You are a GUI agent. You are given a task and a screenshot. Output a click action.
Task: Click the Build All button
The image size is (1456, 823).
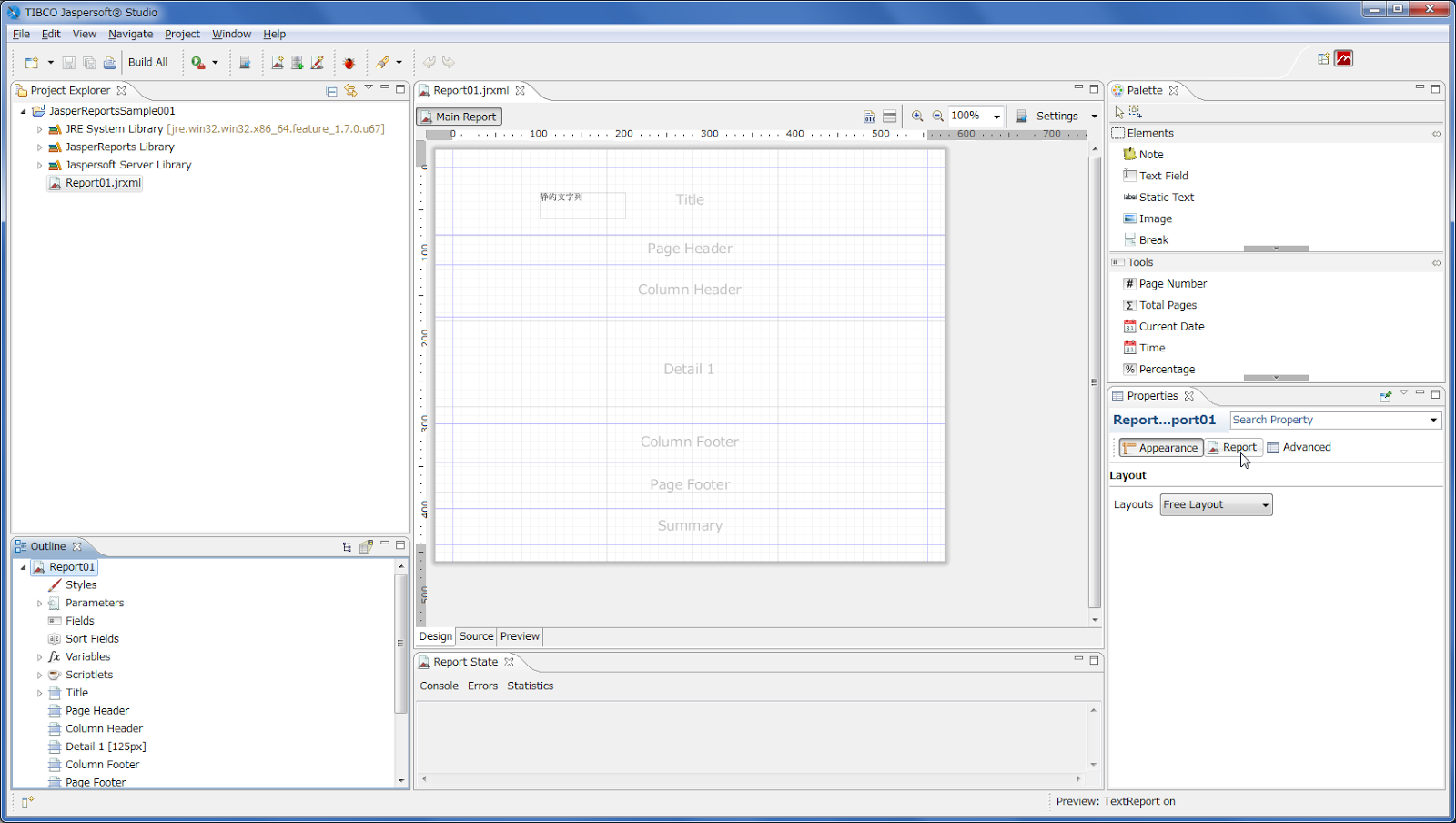coord(147,63)
